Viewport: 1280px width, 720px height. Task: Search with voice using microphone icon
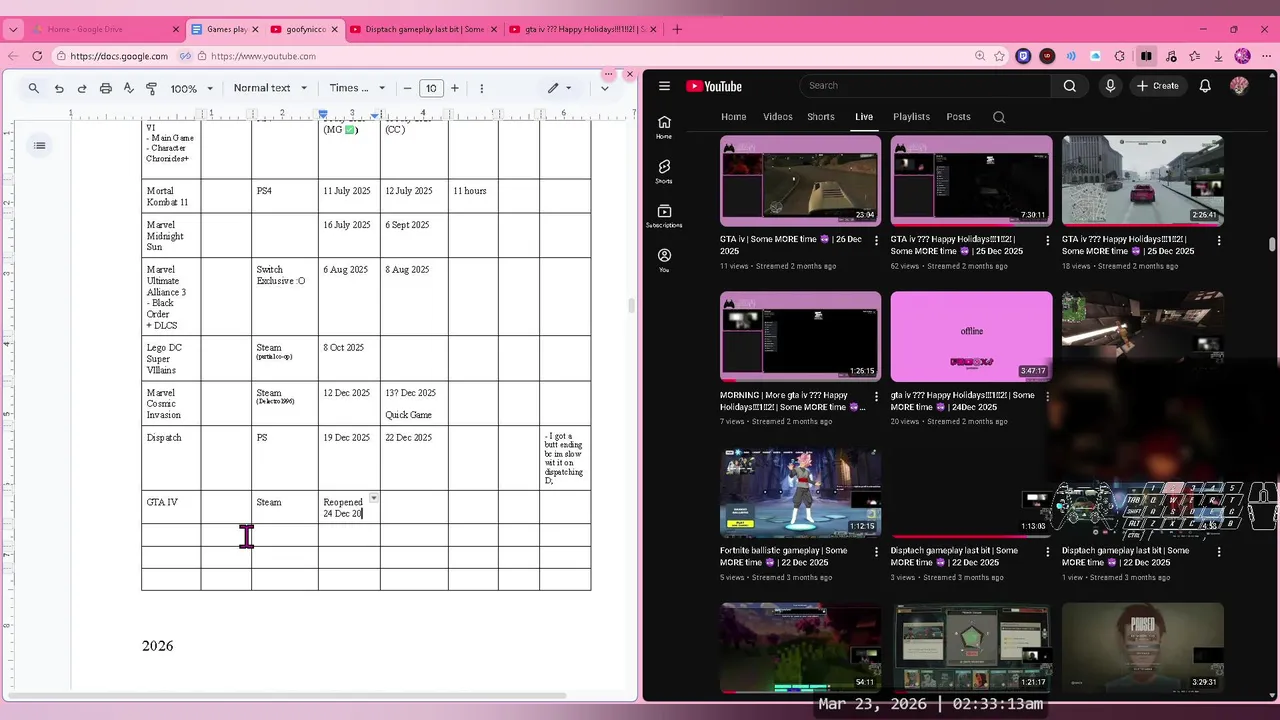point(1110,86)
